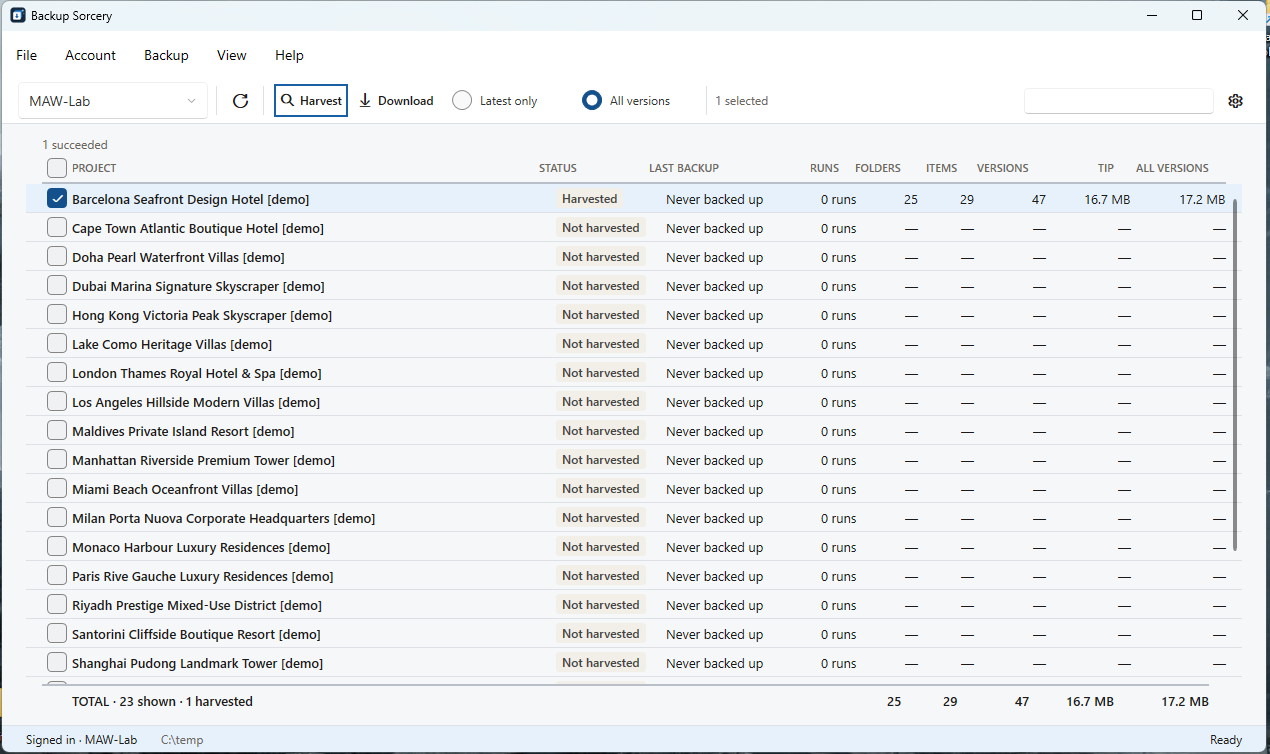Click the Monaco Harbour Luxury Residences project name
The image size is (1270, 754).
(201, 547)
